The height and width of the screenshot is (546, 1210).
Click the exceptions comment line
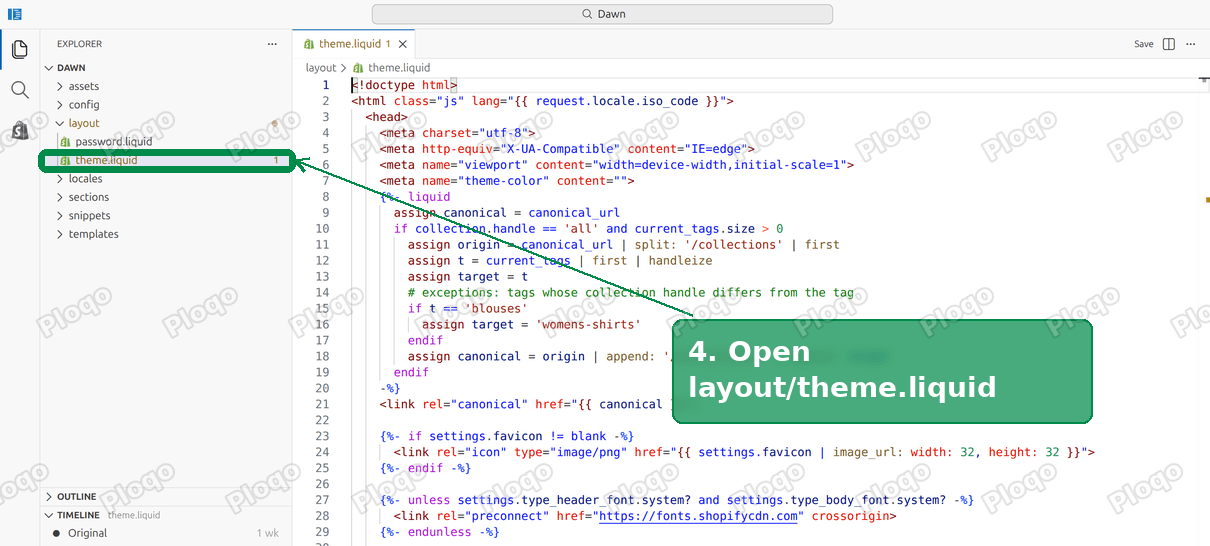click(x=630, y=292)
